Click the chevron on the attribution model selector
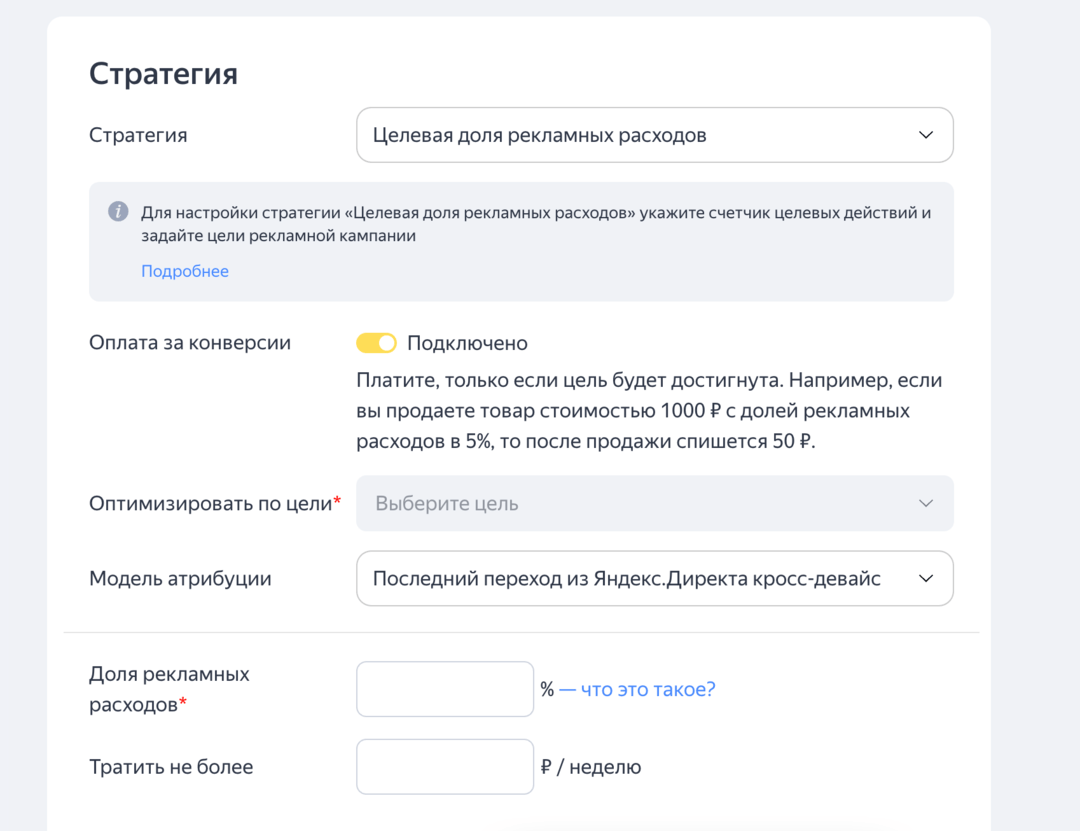The image size is (1080, 831). (x=925, y=578)
